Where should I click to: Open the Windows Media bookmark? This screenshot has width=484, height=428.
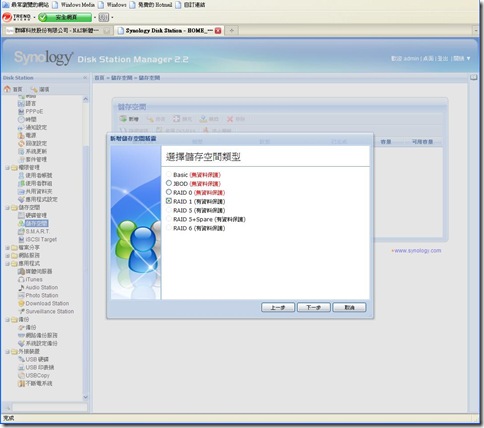click(74, 5)
